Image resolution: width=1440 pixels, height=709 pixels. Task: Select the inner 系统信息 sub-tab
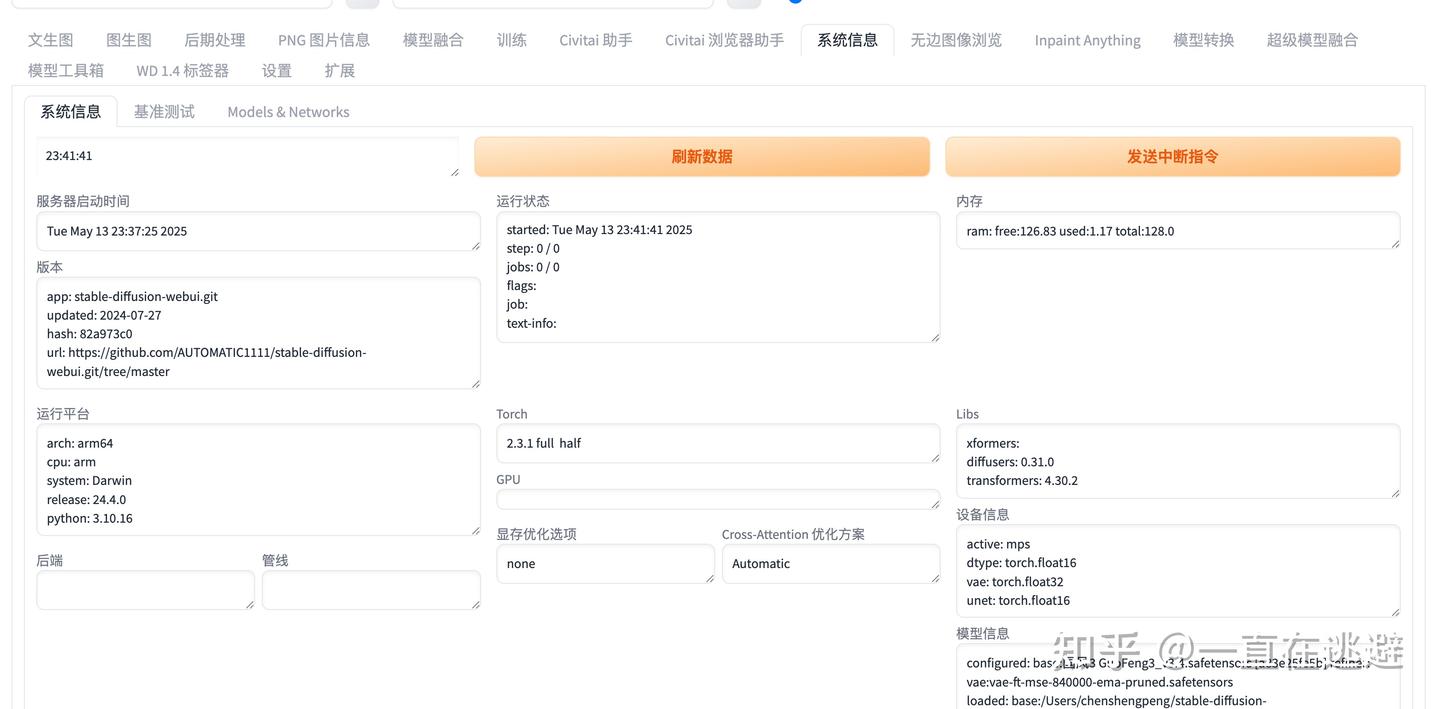(71, 112)
